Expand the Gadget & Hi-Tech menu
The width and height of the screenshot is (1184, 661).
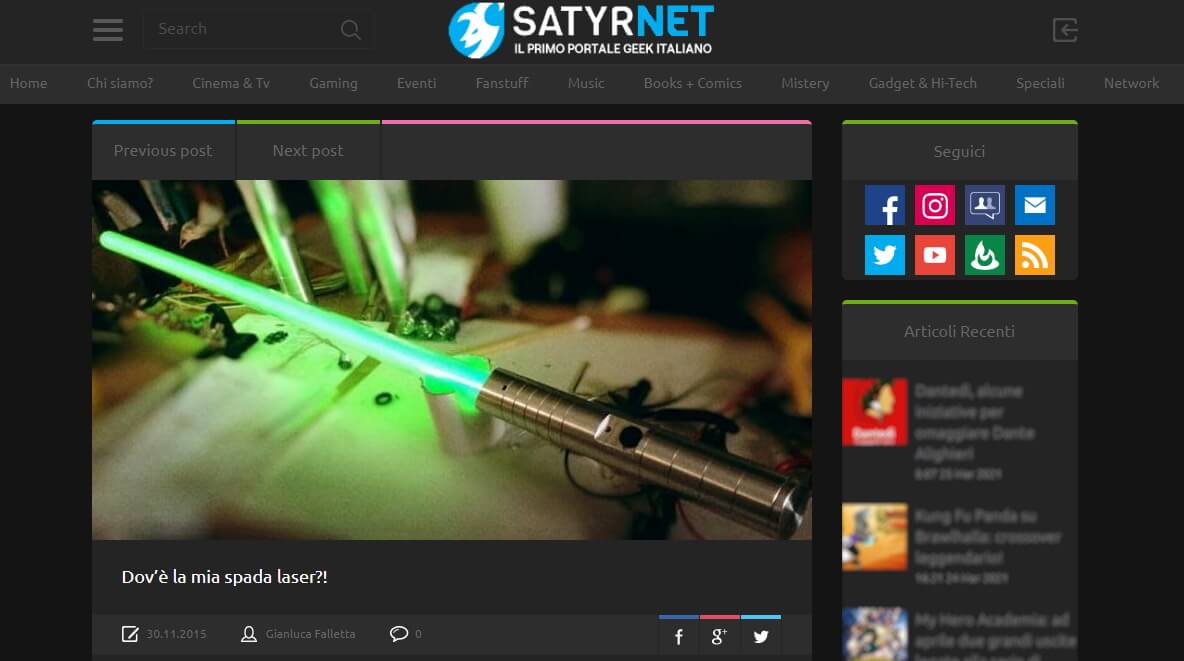(x=922, y=83)
